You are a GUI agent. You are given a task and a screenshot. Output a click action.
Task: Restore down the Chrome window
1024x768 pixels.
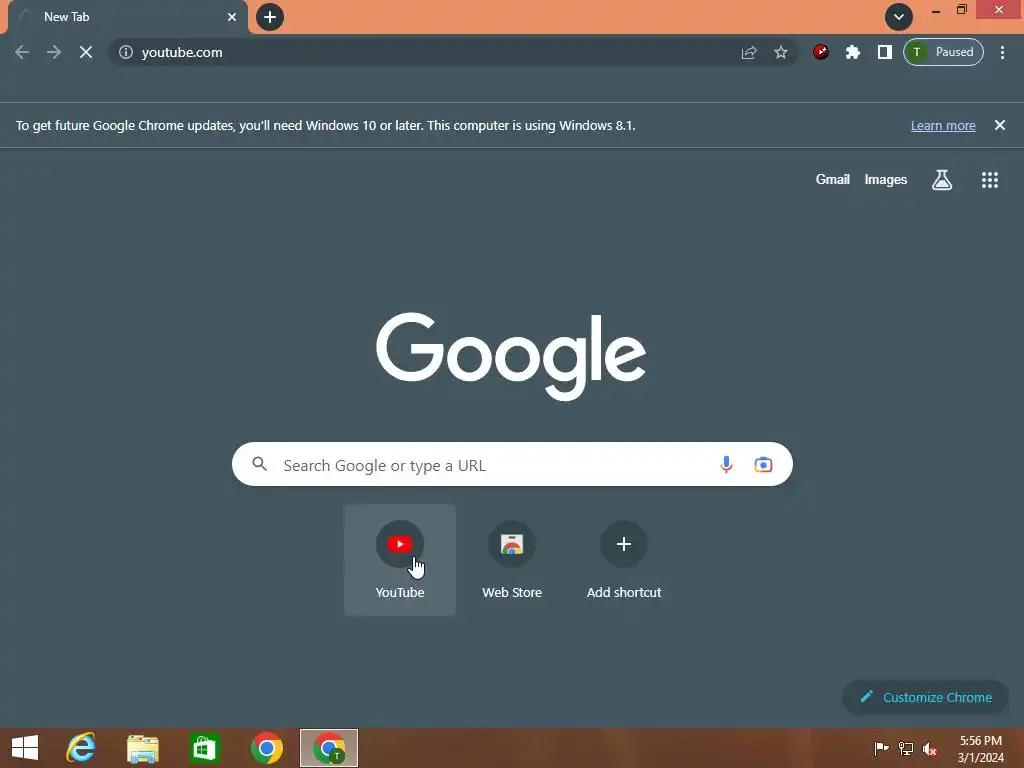pyautogui.click(x=961, y=10)
